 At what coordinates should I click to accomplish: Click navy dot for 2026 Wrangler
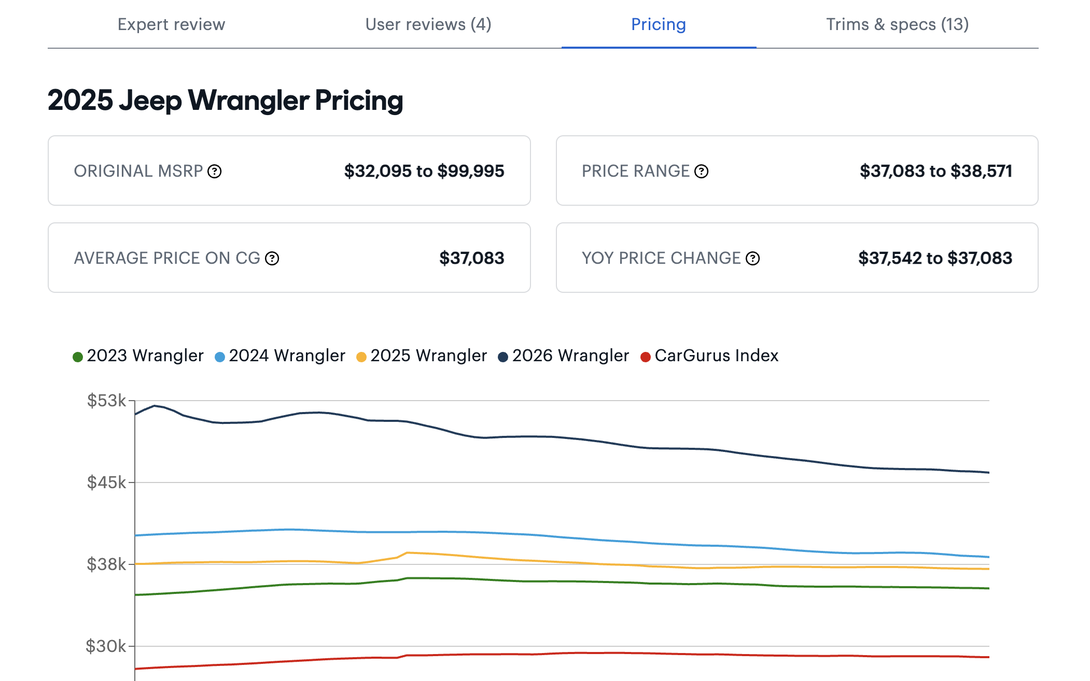503,357
